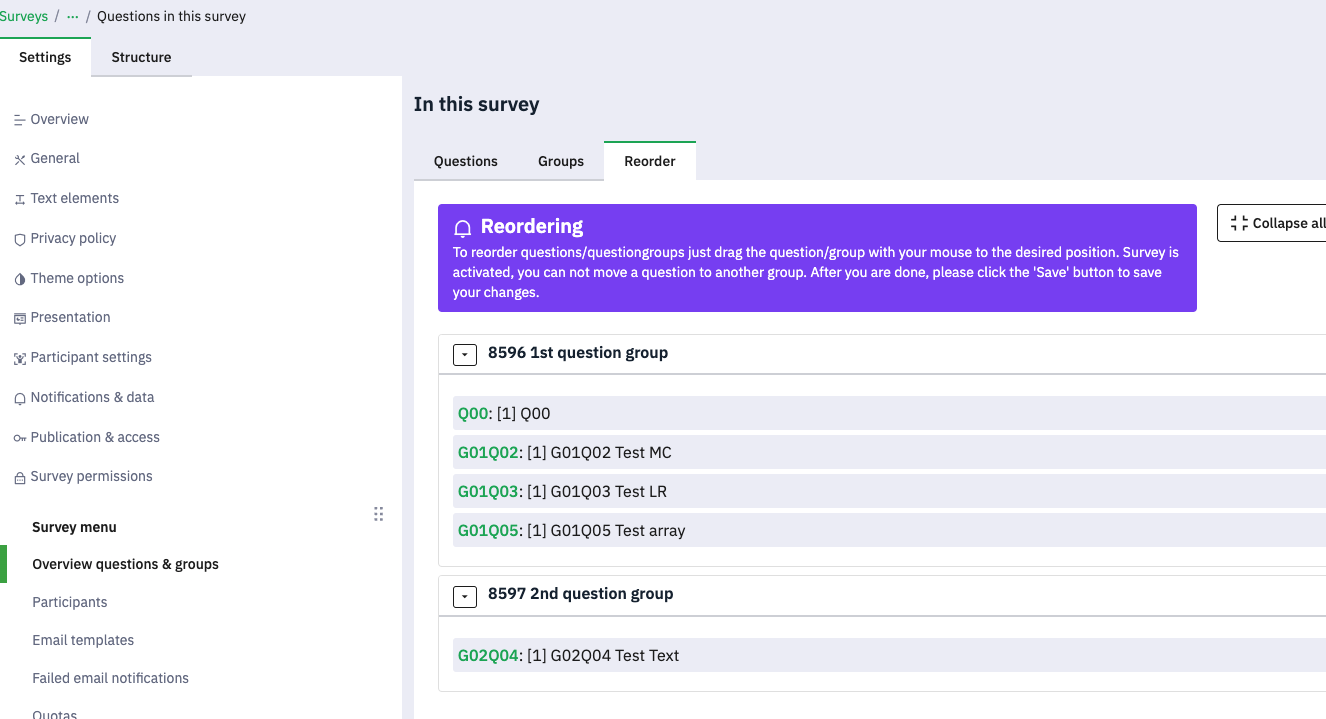Click the Theme options contrast icon
1326x719 pixels.
tap(19, 279)
